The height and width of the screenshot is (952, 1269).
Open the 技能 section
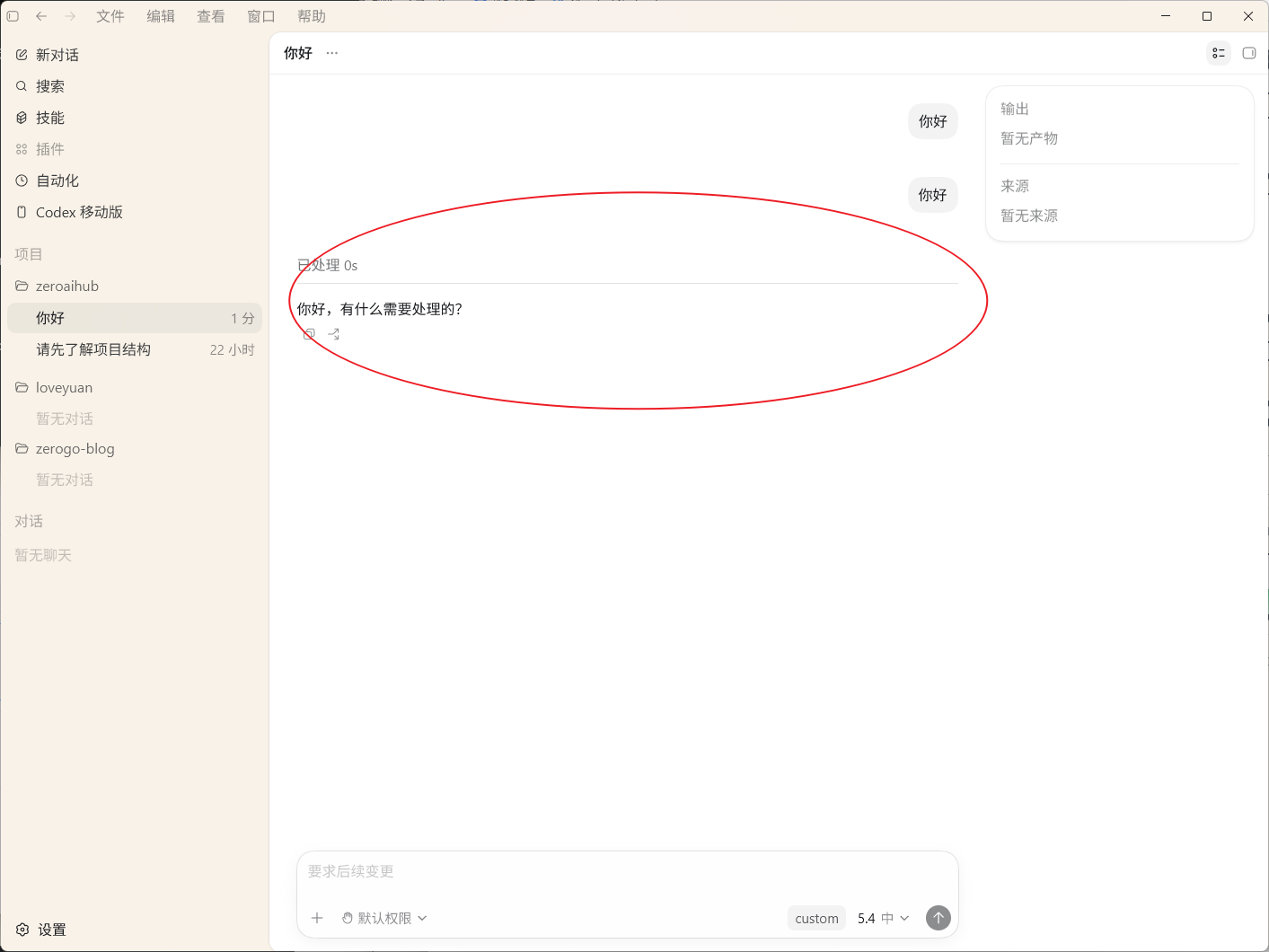135,118
